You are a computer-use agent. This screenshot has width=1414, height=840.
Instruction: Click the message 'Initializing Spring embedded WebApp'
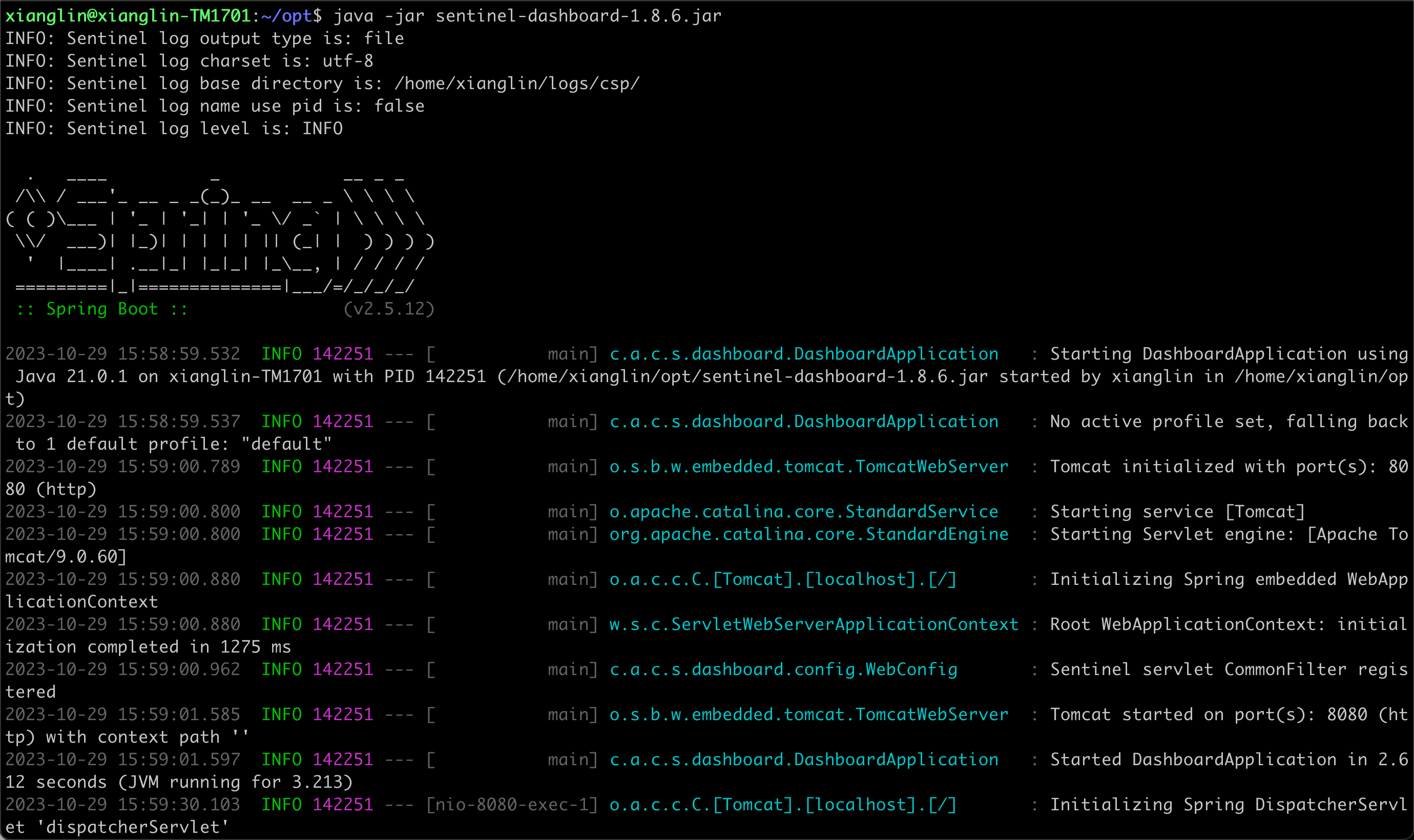click(1229, 580)
